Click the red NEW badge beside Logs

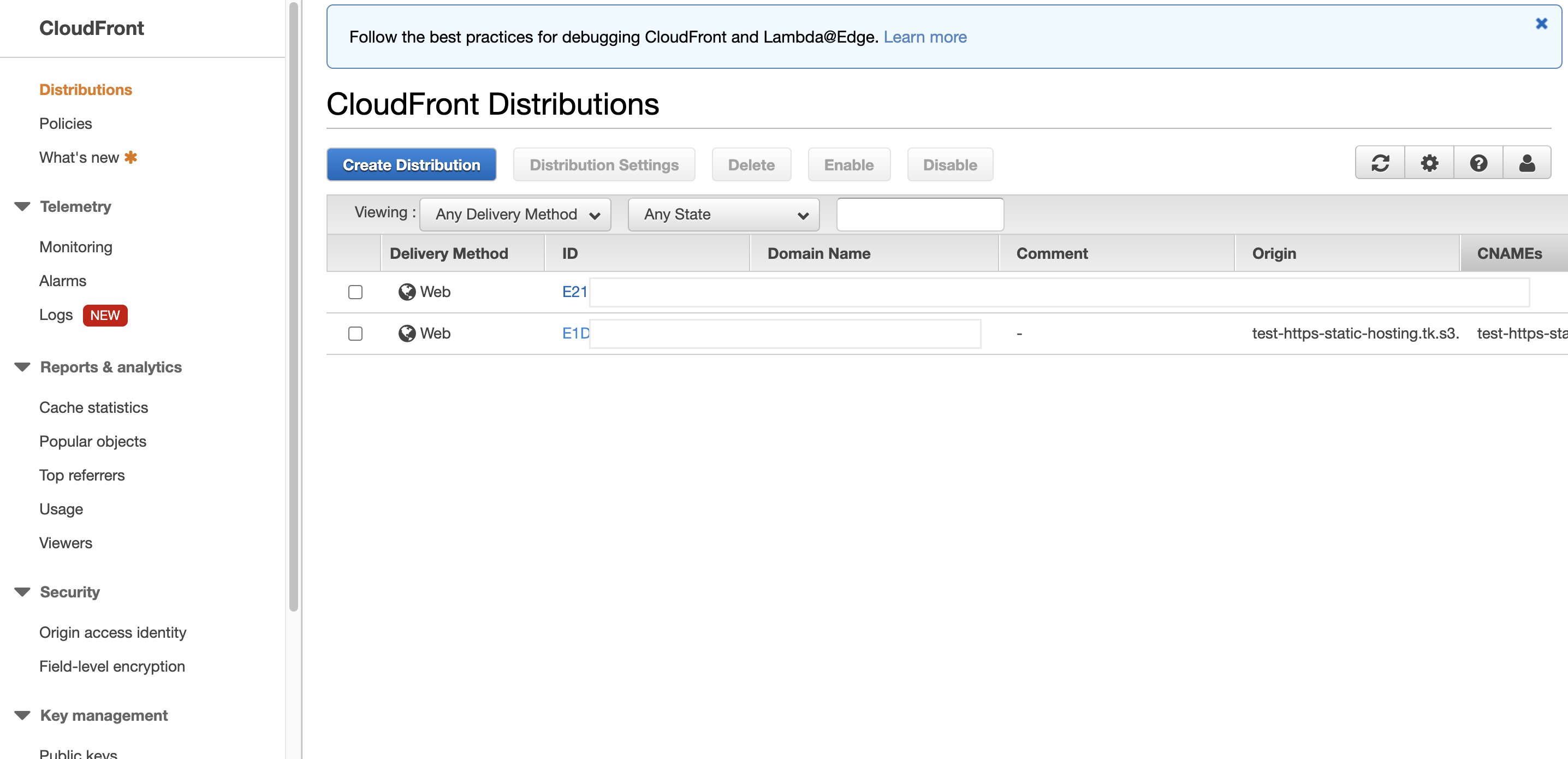point(105,315)
